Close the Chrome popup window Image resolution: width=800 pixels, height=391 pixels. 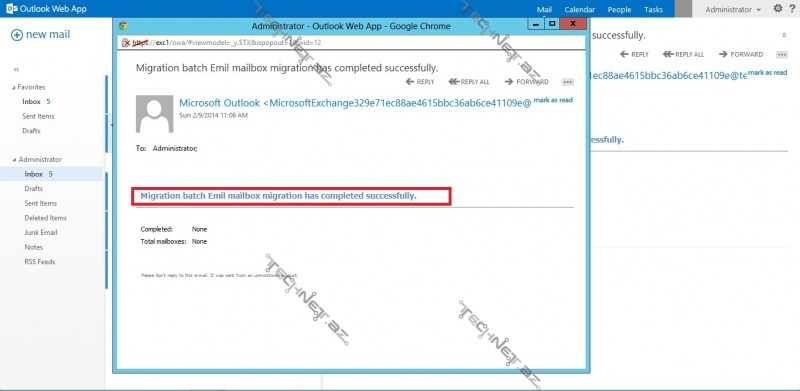(573, 23)
